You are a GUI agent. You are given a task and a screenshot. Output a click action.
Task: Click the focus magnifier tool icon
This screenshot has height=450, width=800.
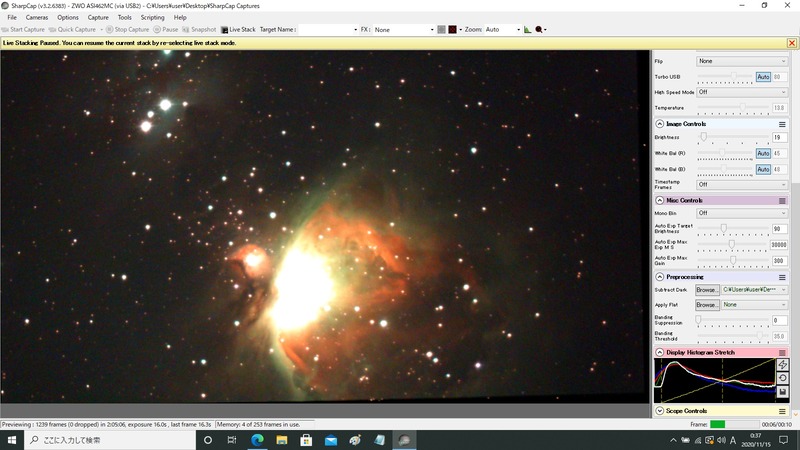point(539,30)
